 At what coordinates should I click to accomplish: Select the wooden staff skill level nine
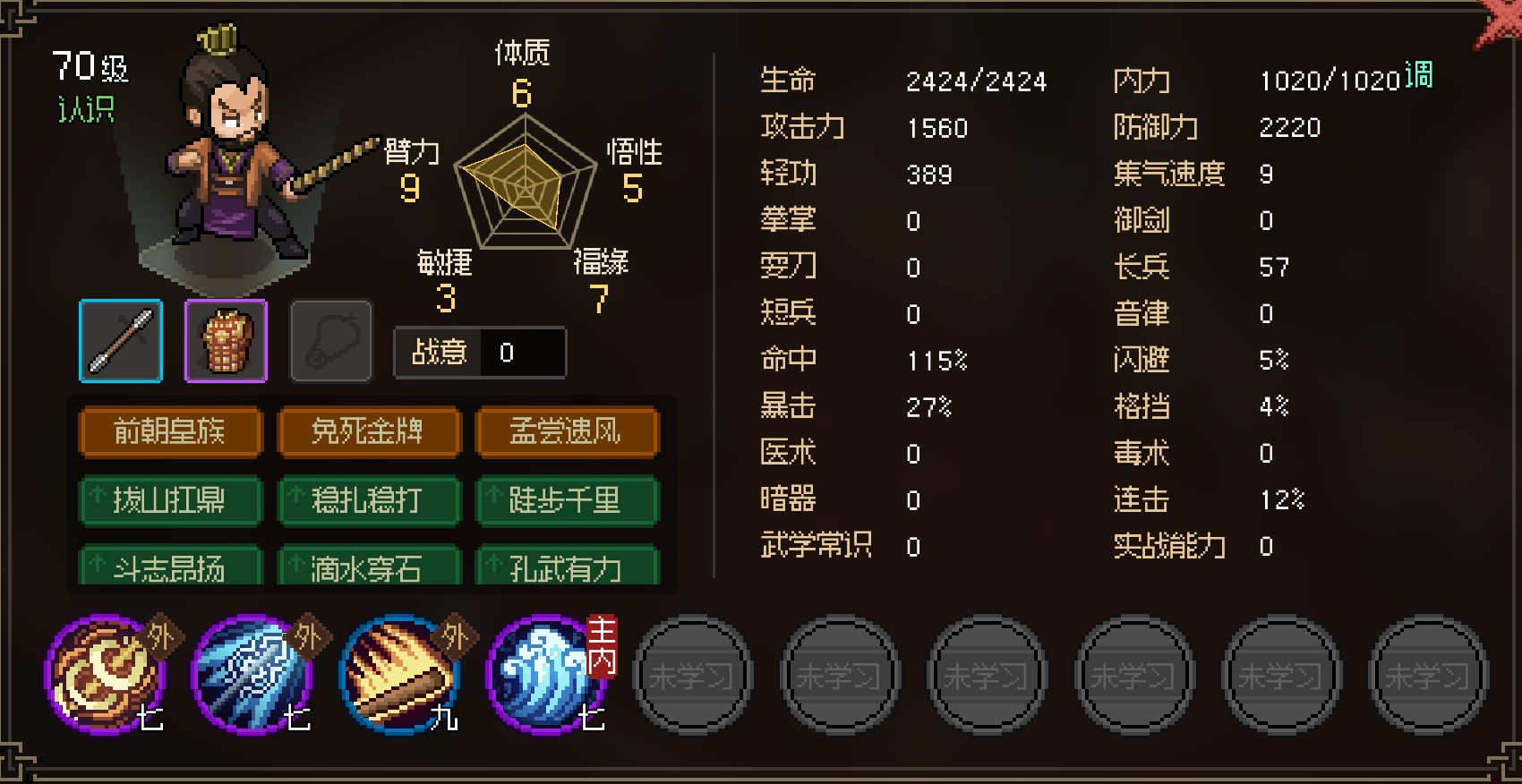point(399,675)
